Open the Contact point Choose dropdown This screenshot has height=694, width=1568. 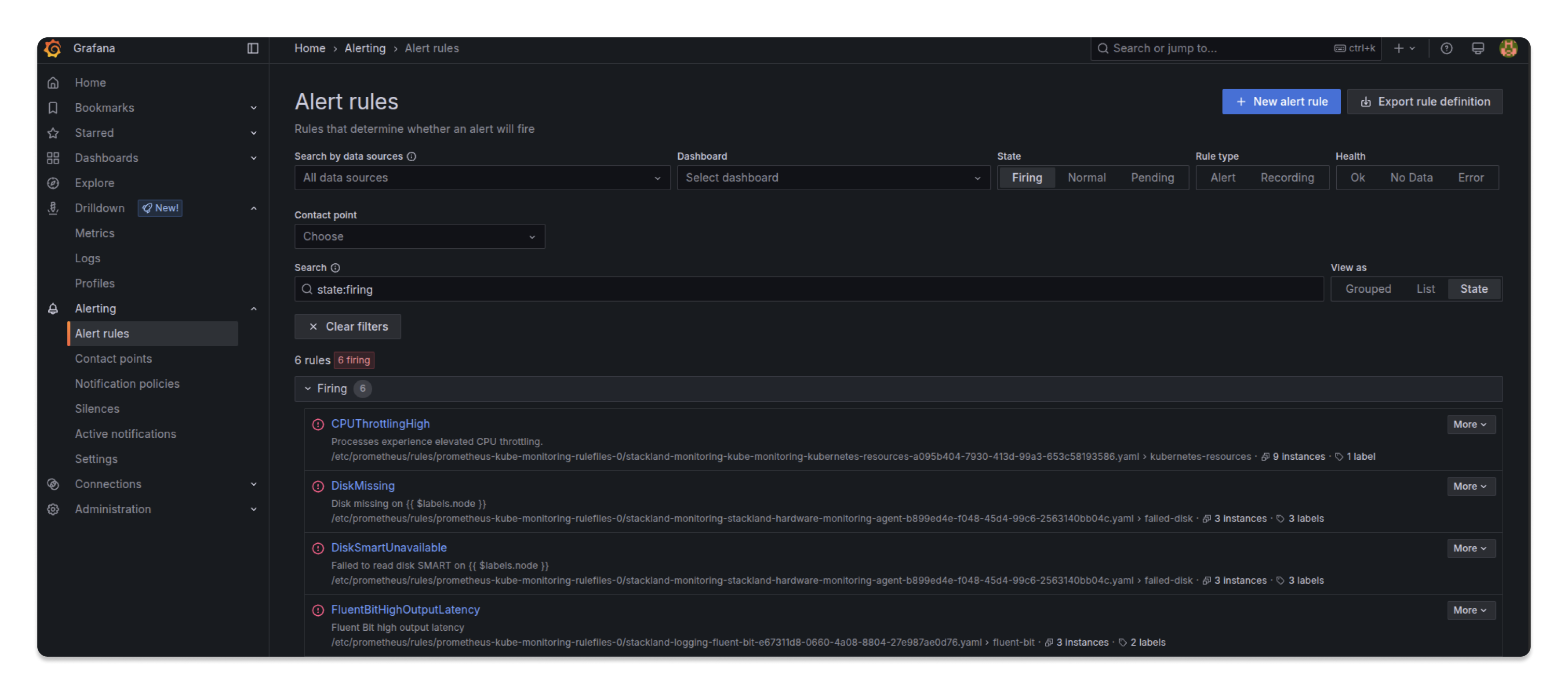(x=419, y=237)
